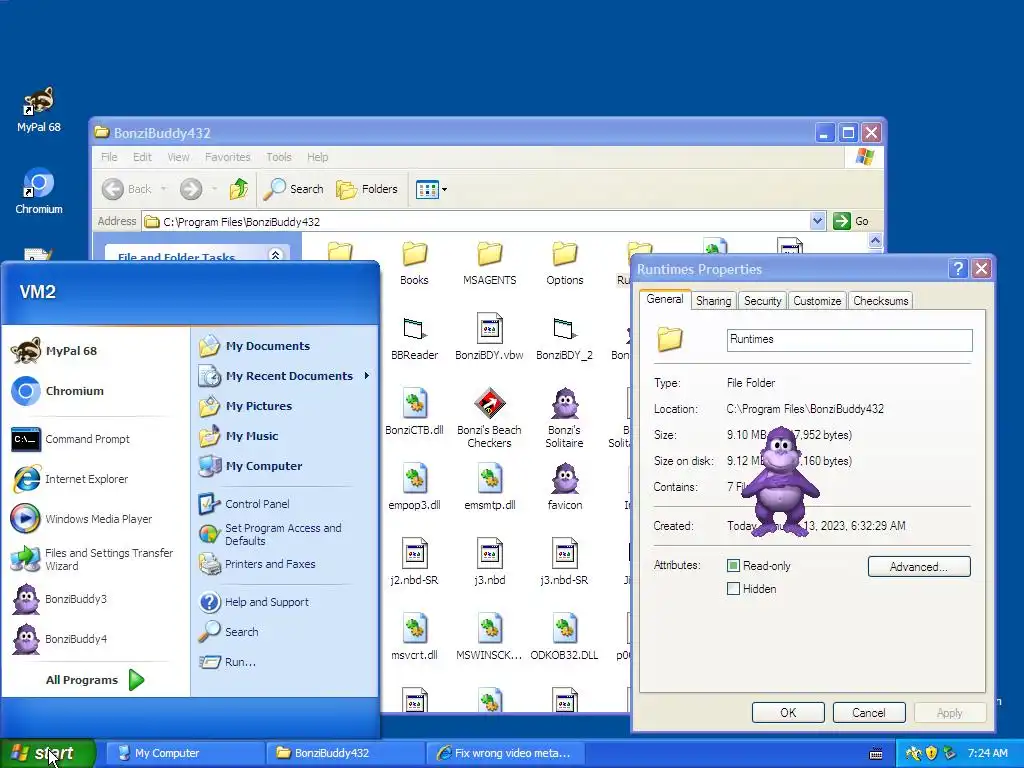Open My Documents in Start menu

pyautogui.click(x=254, y=345)
